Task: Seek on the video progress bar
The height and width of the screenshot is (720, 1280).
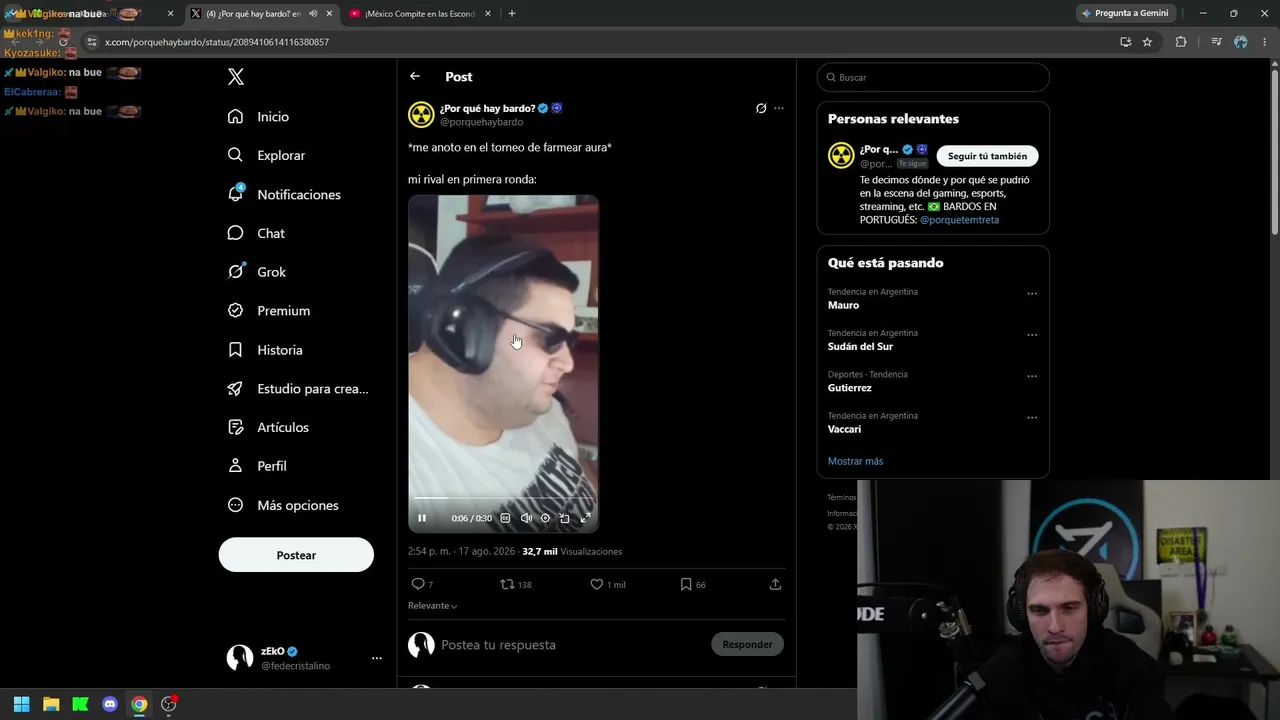Action: (503, 497)
